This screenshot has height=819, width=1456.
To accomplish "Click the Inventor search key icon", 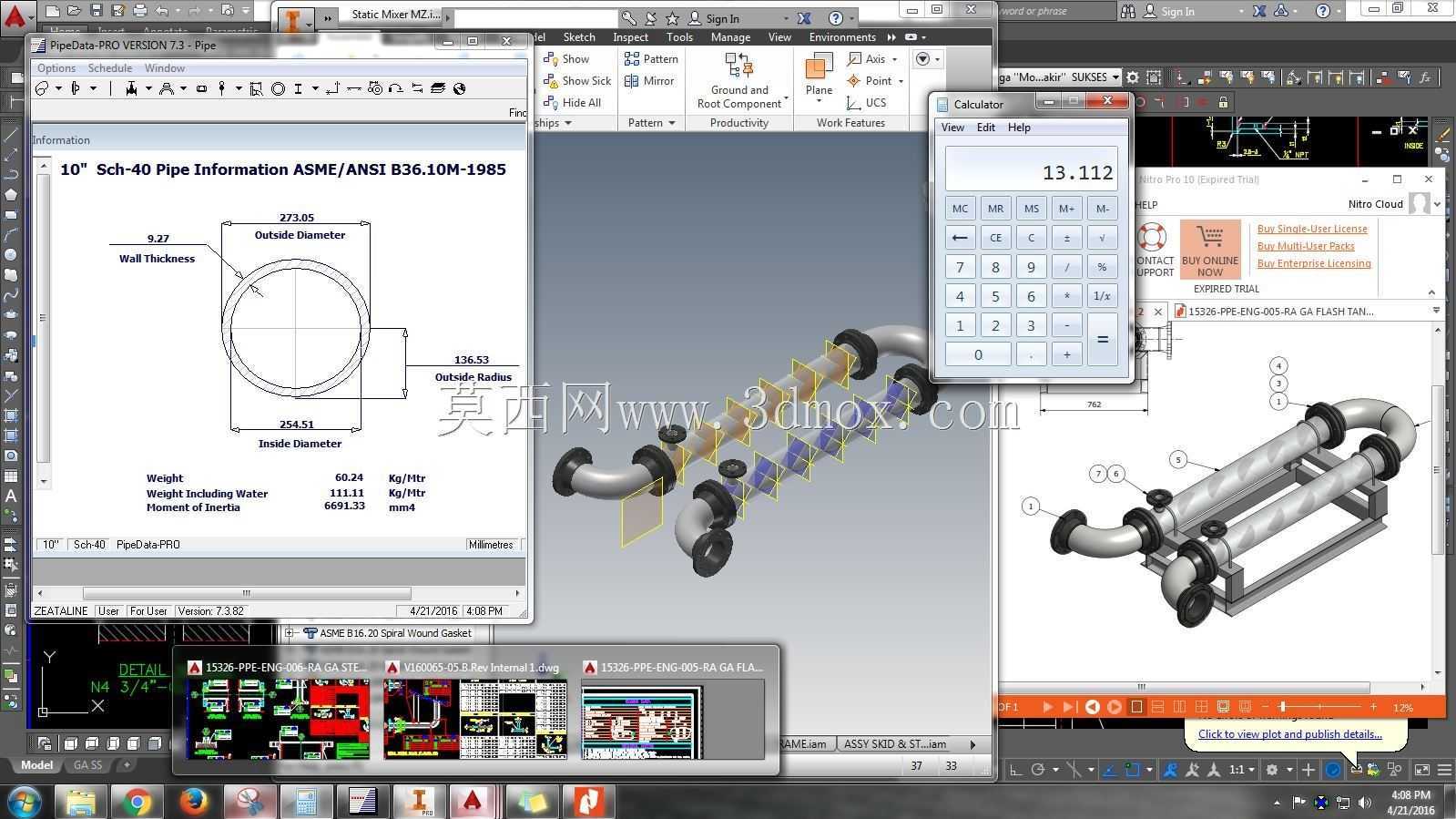I will pos(629,18).
